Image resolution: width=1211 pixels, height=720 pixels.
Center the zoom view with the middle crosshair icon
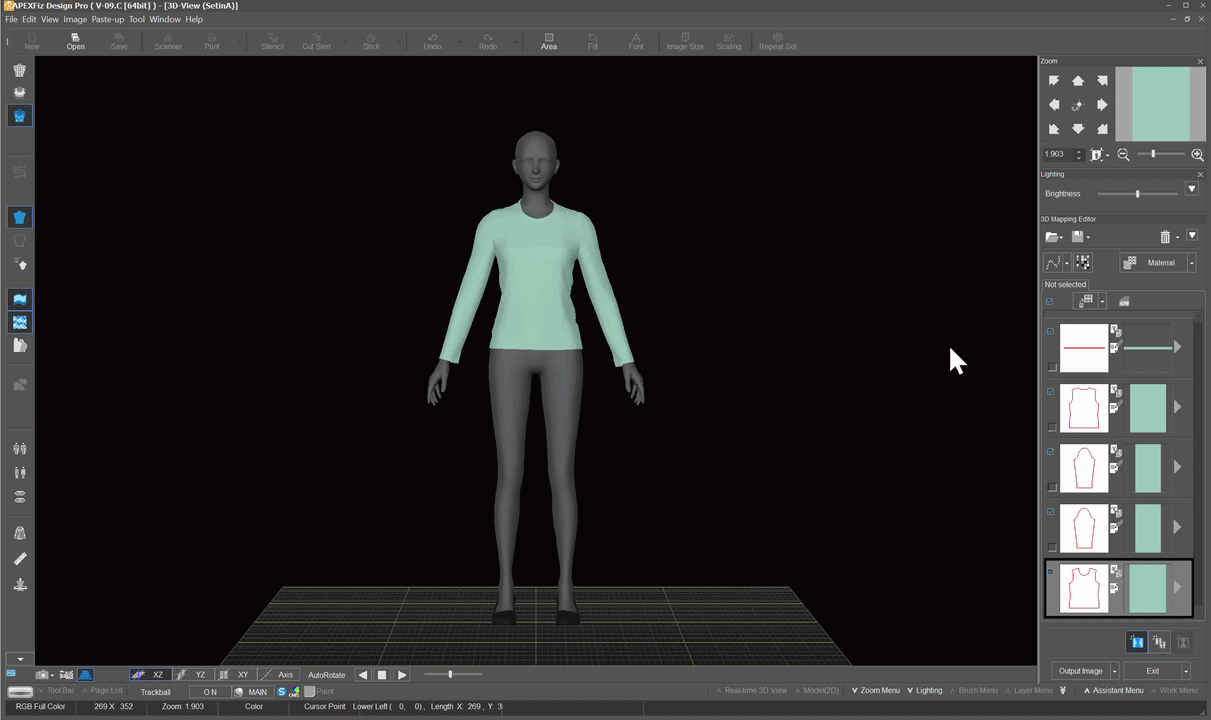(x=1077, y=105)
